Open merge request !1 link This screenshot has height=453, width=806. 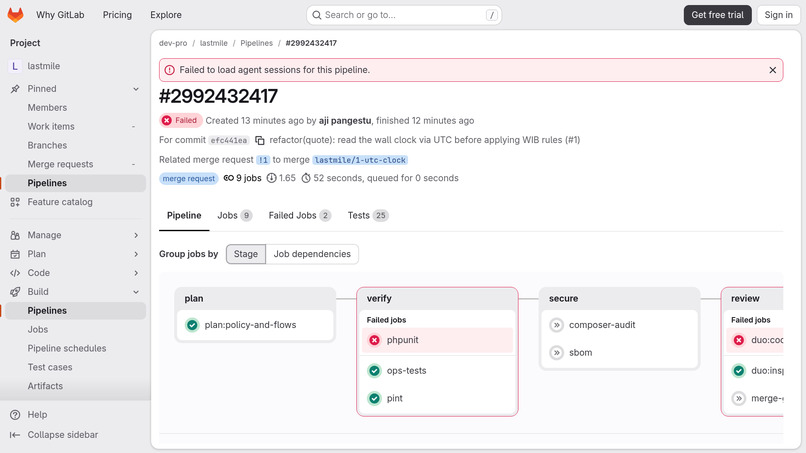pos(263,160)
